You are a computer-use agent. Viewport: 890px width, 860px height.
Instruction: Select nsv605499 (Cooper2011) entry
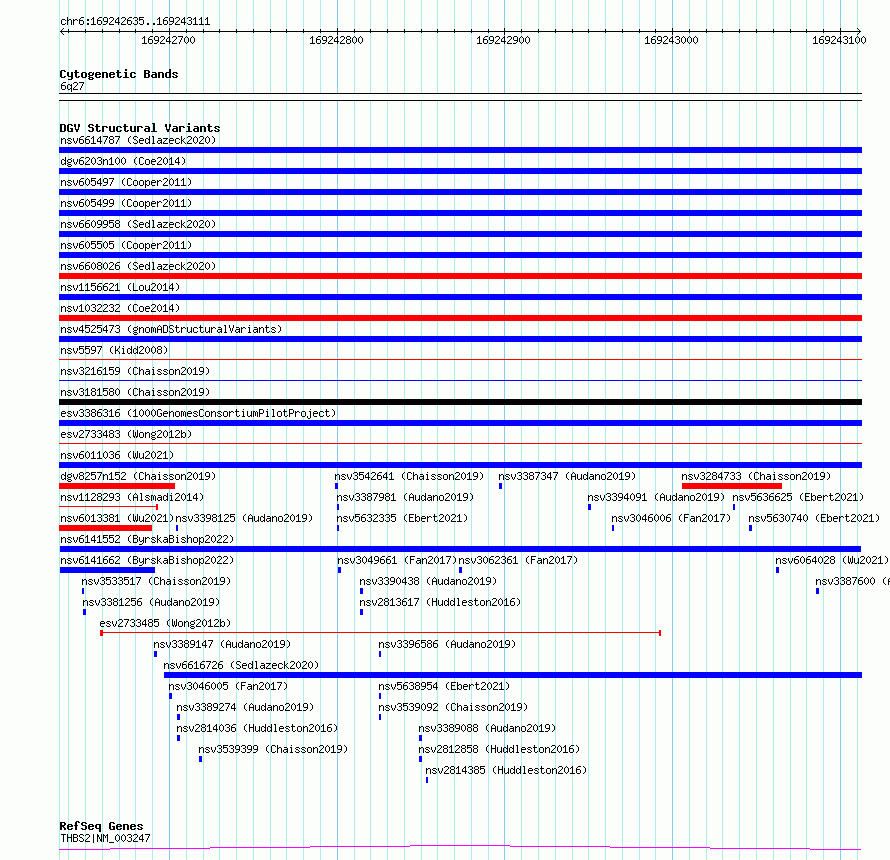(126, 203)
